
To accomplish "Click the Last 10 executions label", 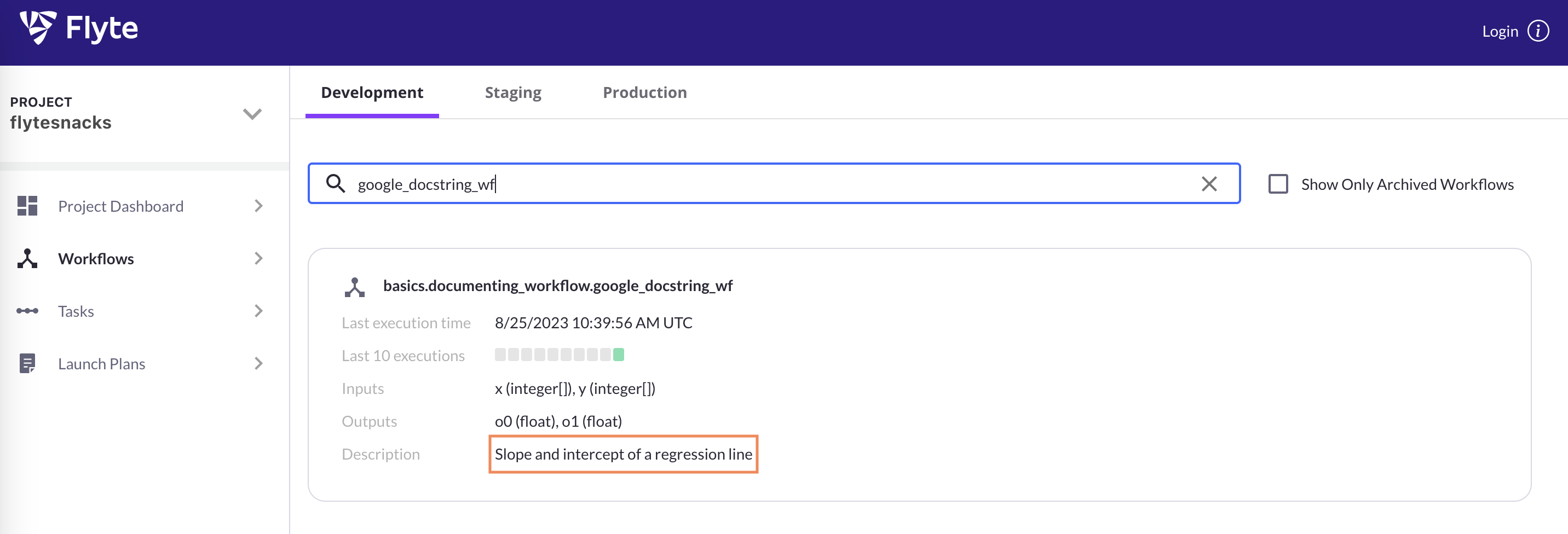I will (x=403, y=355).
